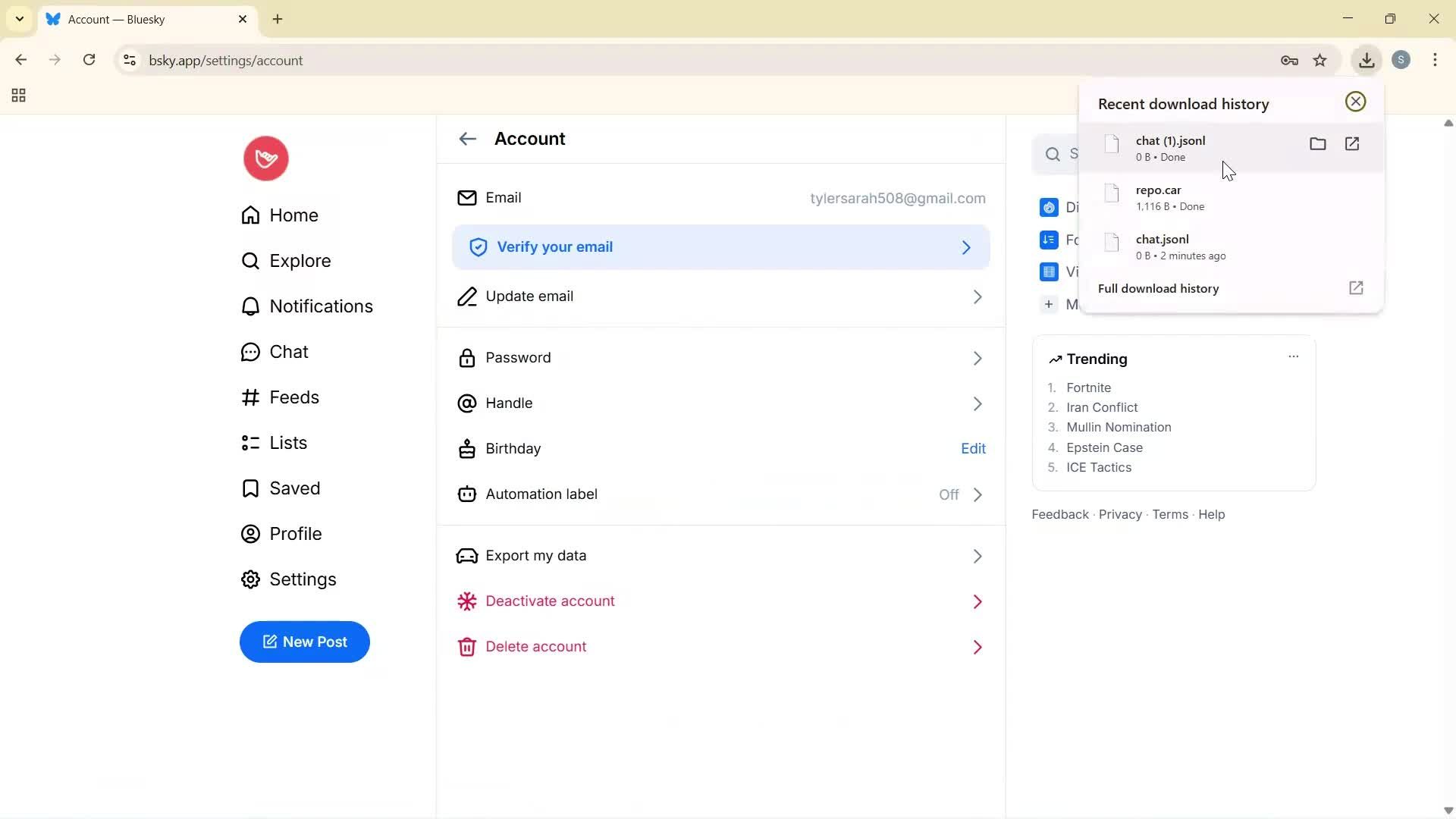1456x819 pixels.
Task: Open the password manager key icon
Action: click(x=1289, y=61)
